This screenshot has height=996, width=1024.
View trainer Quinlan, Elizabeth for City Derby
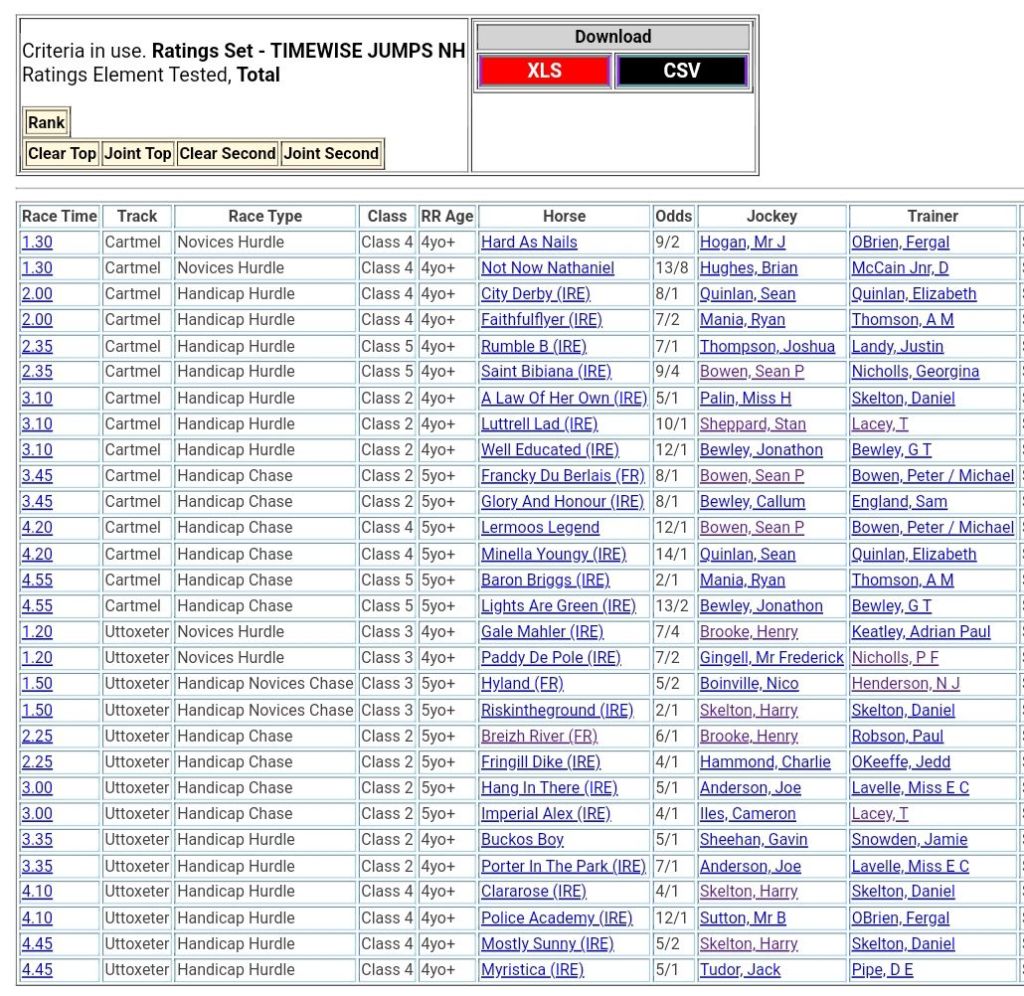(913, 294)
